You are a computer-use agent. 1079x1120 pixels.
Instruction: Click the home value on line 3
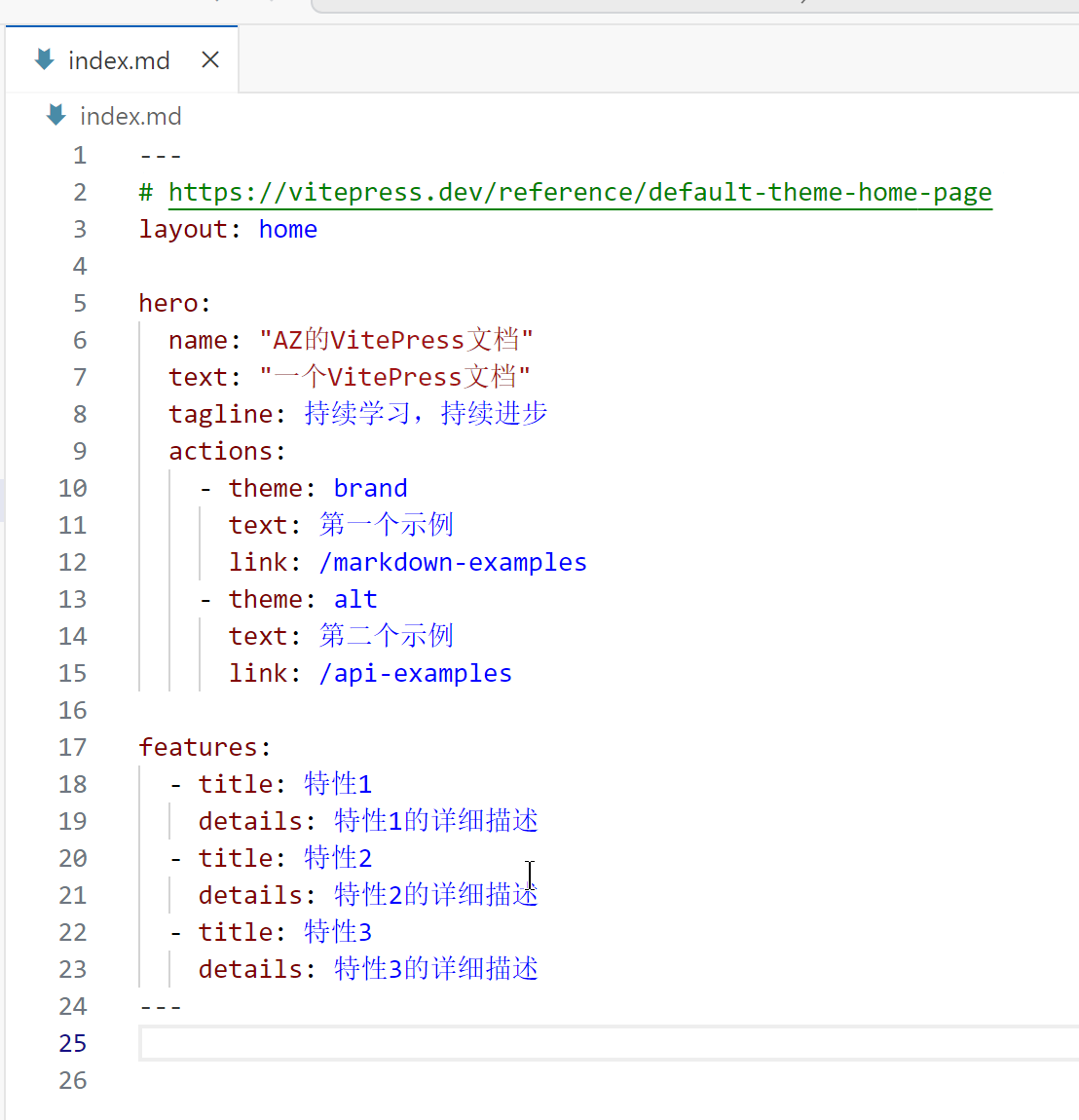click(x=287, y=230)
